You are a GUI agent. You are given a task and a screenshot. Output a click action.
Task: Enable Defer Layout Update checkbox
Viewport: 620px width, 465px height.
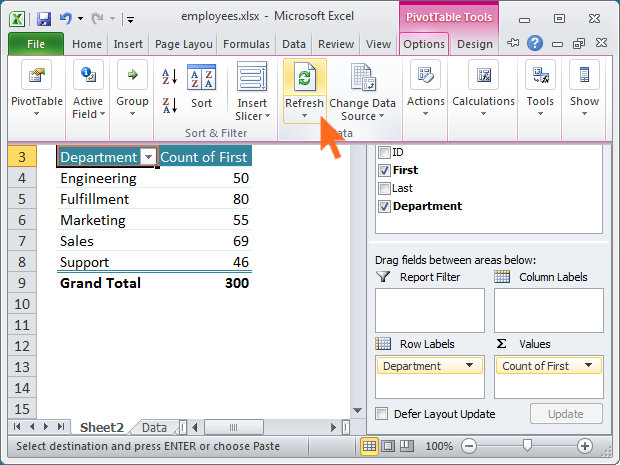point(382,414)
